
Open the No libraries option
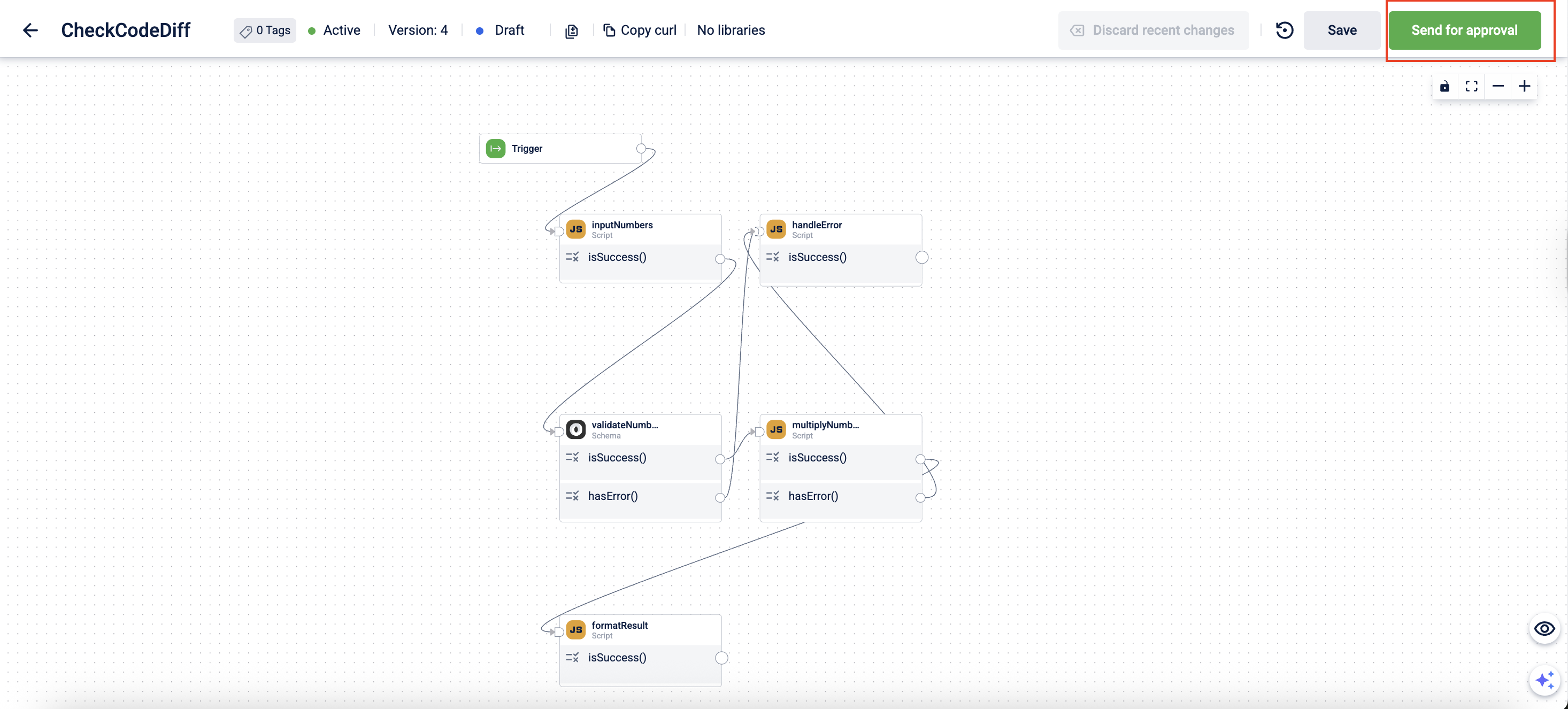[x=731, y=30]
